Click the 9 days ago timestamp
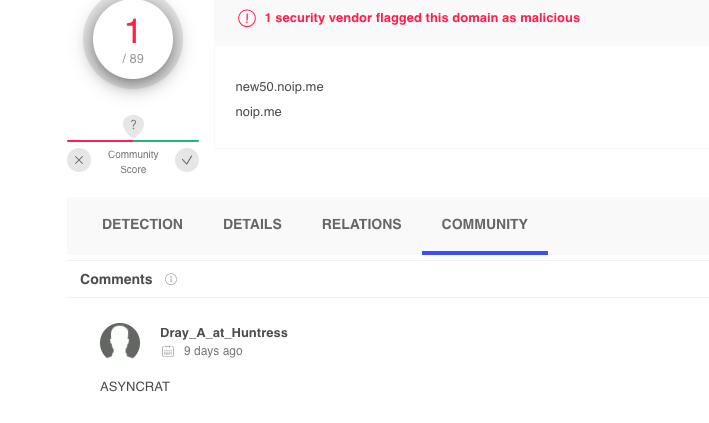The width and height of the screenshot is (709, 423). point(213,351)
